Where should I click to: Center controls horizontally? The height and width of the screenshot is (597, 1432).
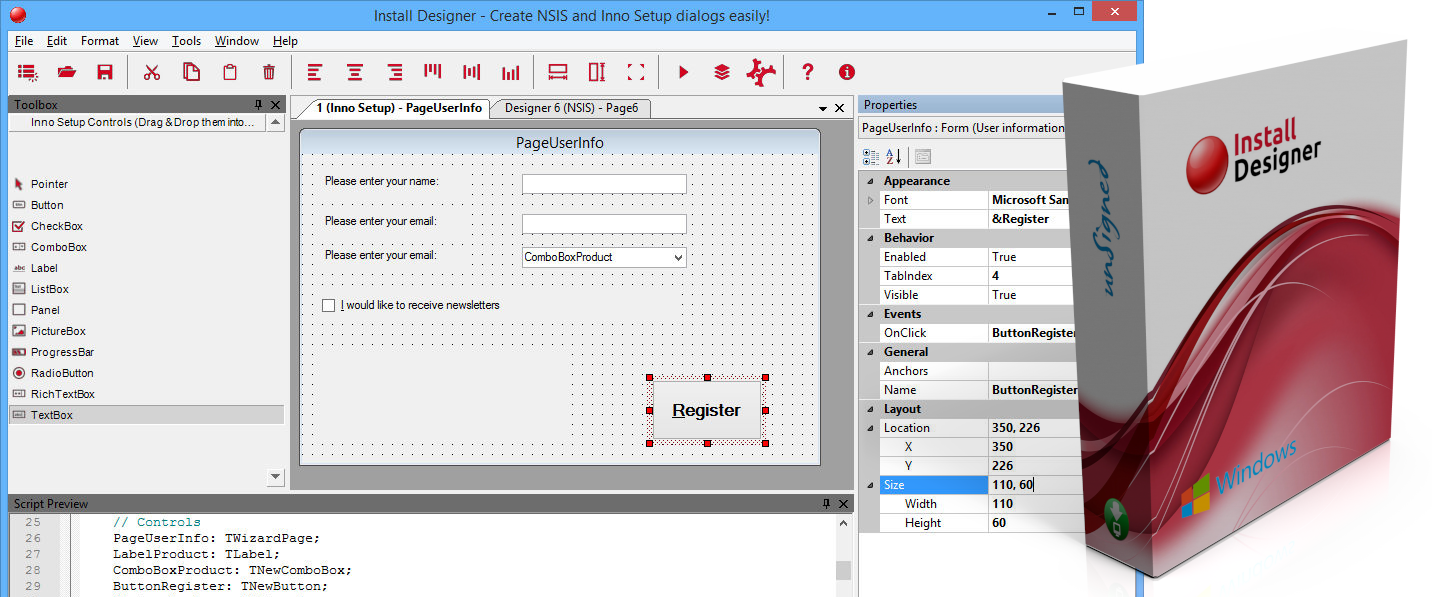(x=355, y=72)
